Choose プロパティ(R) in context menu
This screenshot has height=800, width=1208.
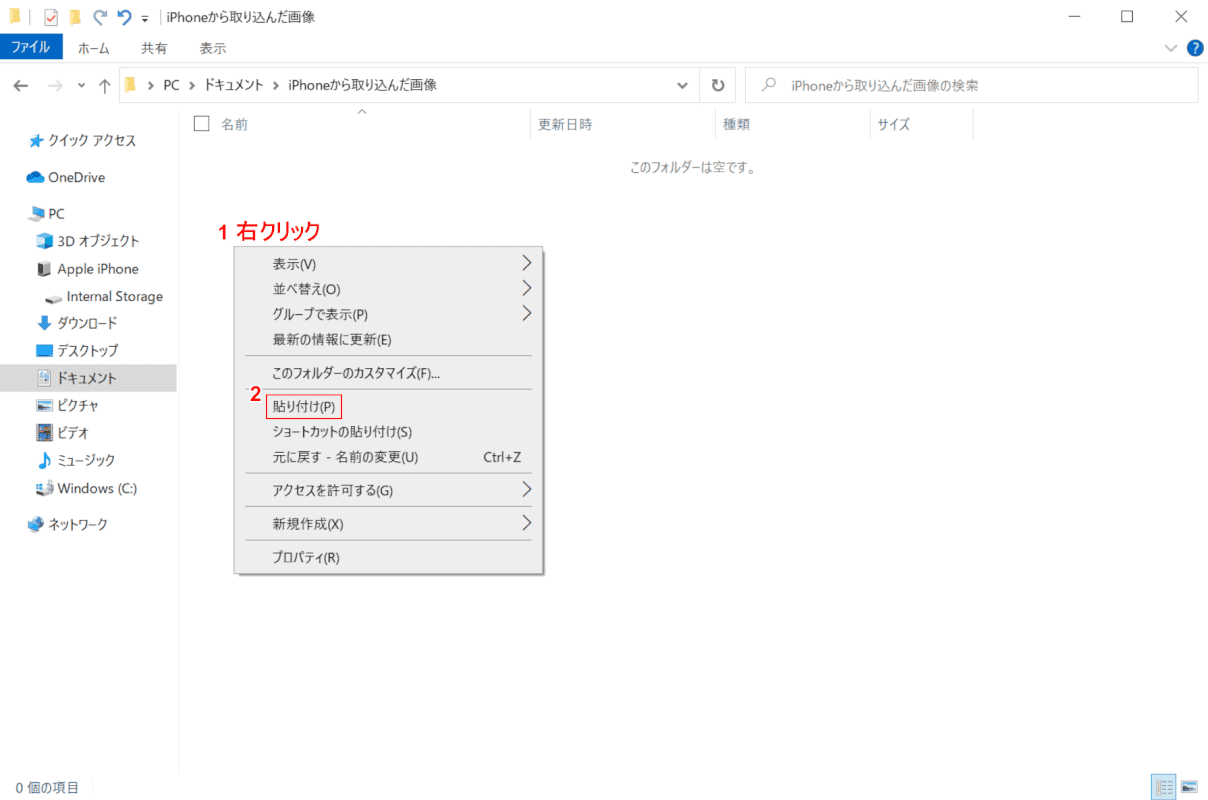click(388, 558)
